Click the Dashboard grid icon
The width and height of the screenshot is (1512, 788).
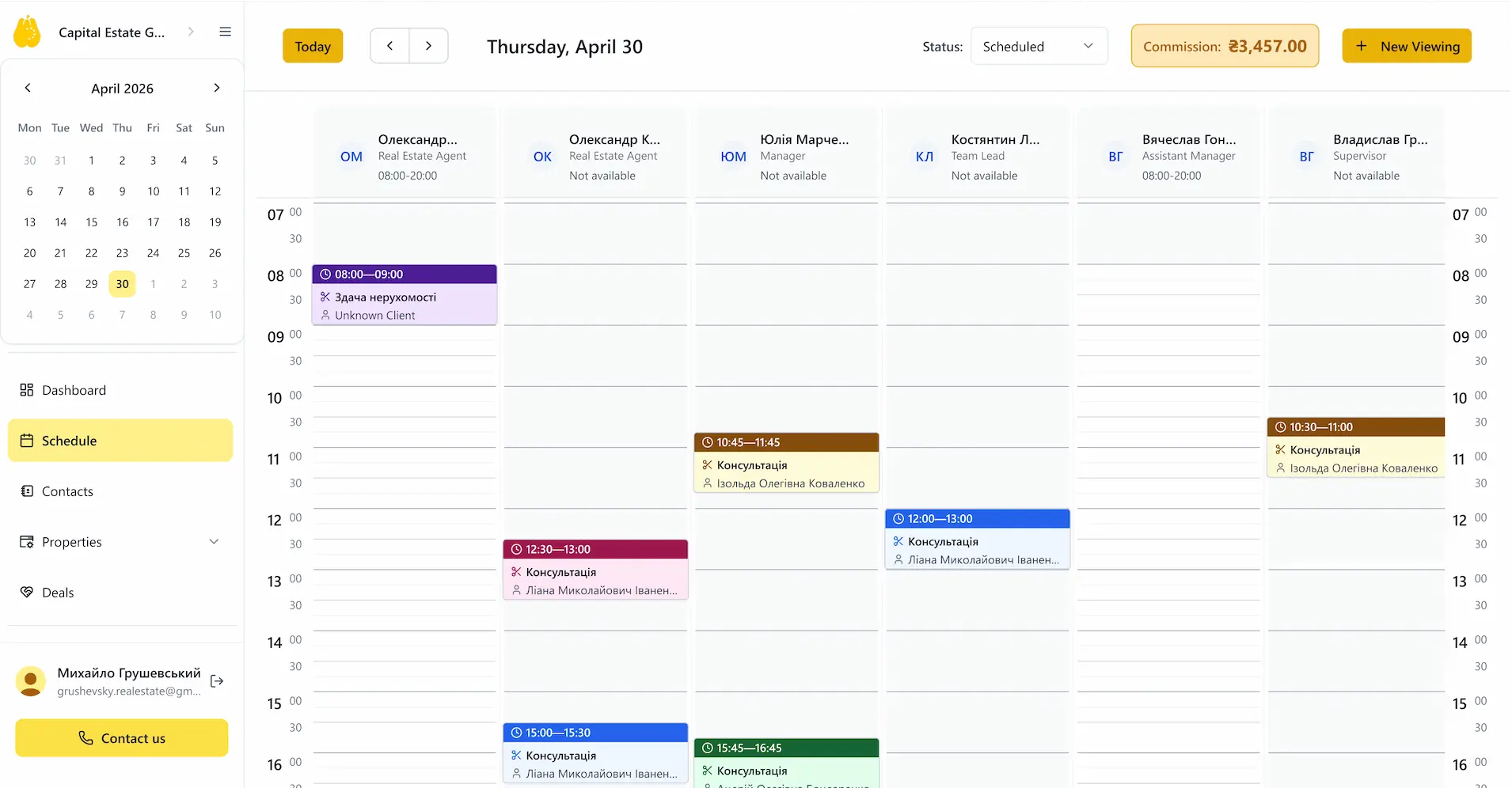tap(26, 390)
